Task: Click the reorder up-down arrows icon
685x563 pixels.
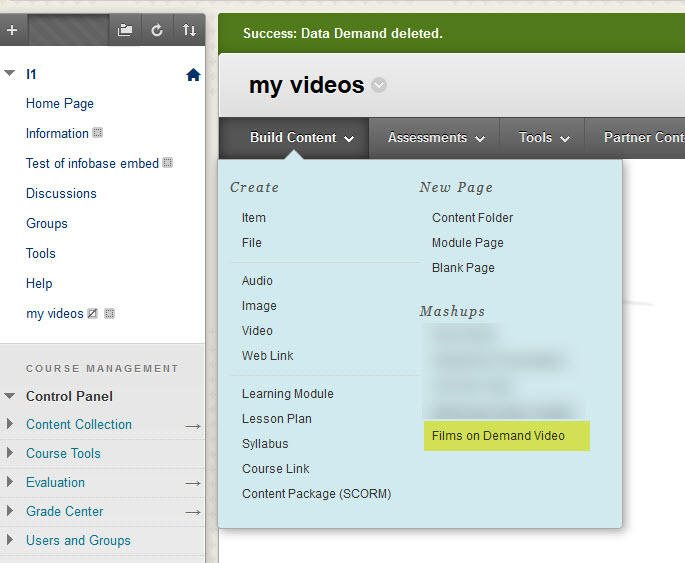Action: (189, 30)
